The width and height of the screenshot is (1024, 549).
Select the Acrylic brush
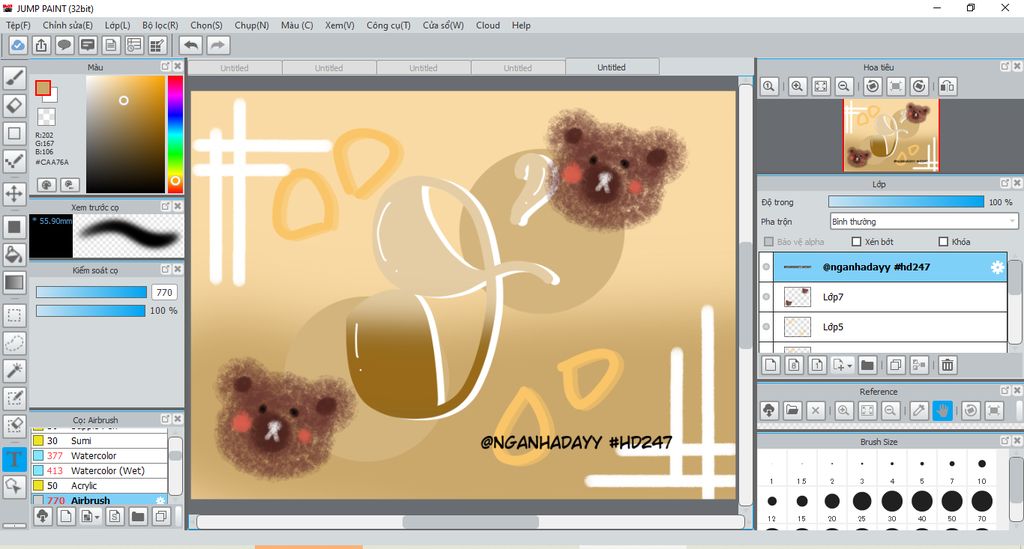[99, 486]
